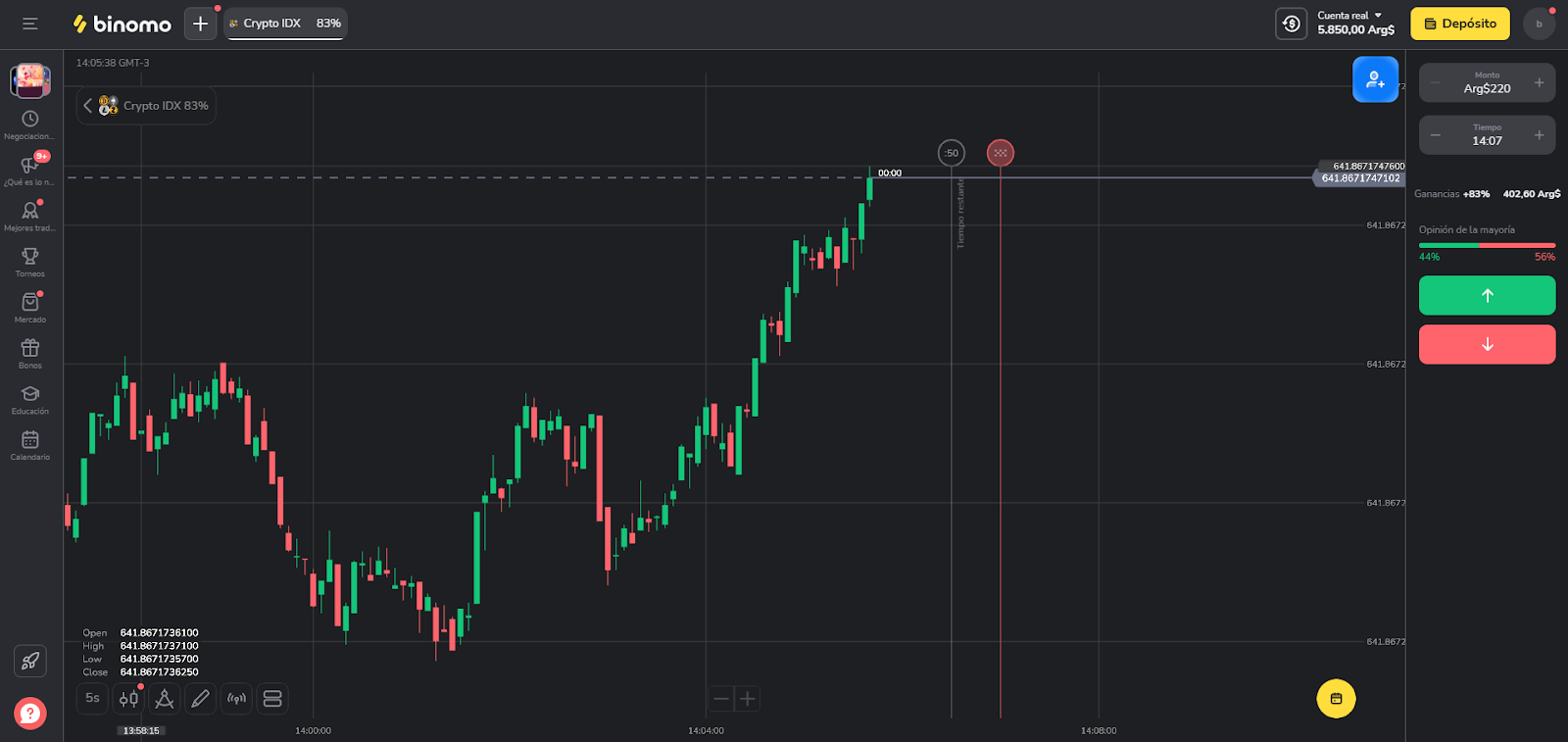1568x742 pixels.
Task: Click the blue invite friend icon
Action: pyautogui.click(x=1375, y=79)
